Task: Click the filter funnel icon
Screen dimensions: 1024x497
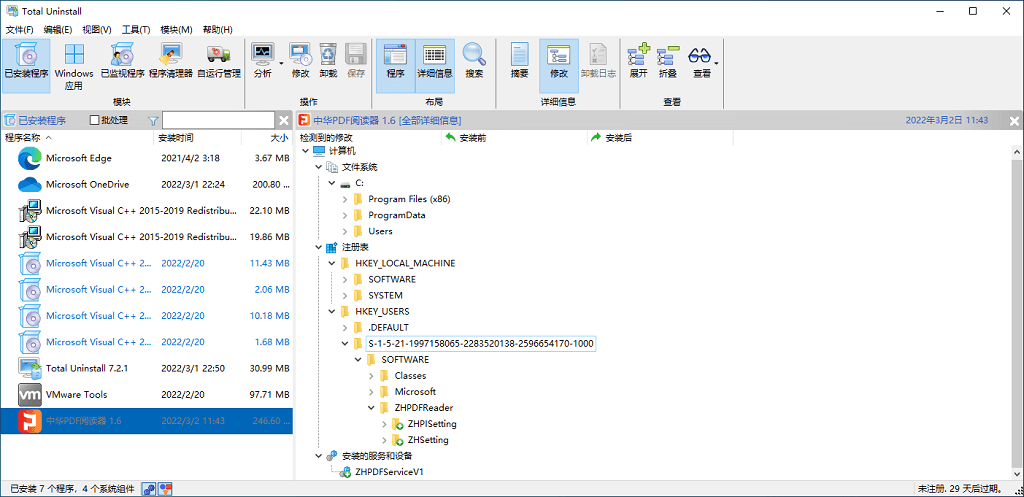Action: tap(153, 120)
